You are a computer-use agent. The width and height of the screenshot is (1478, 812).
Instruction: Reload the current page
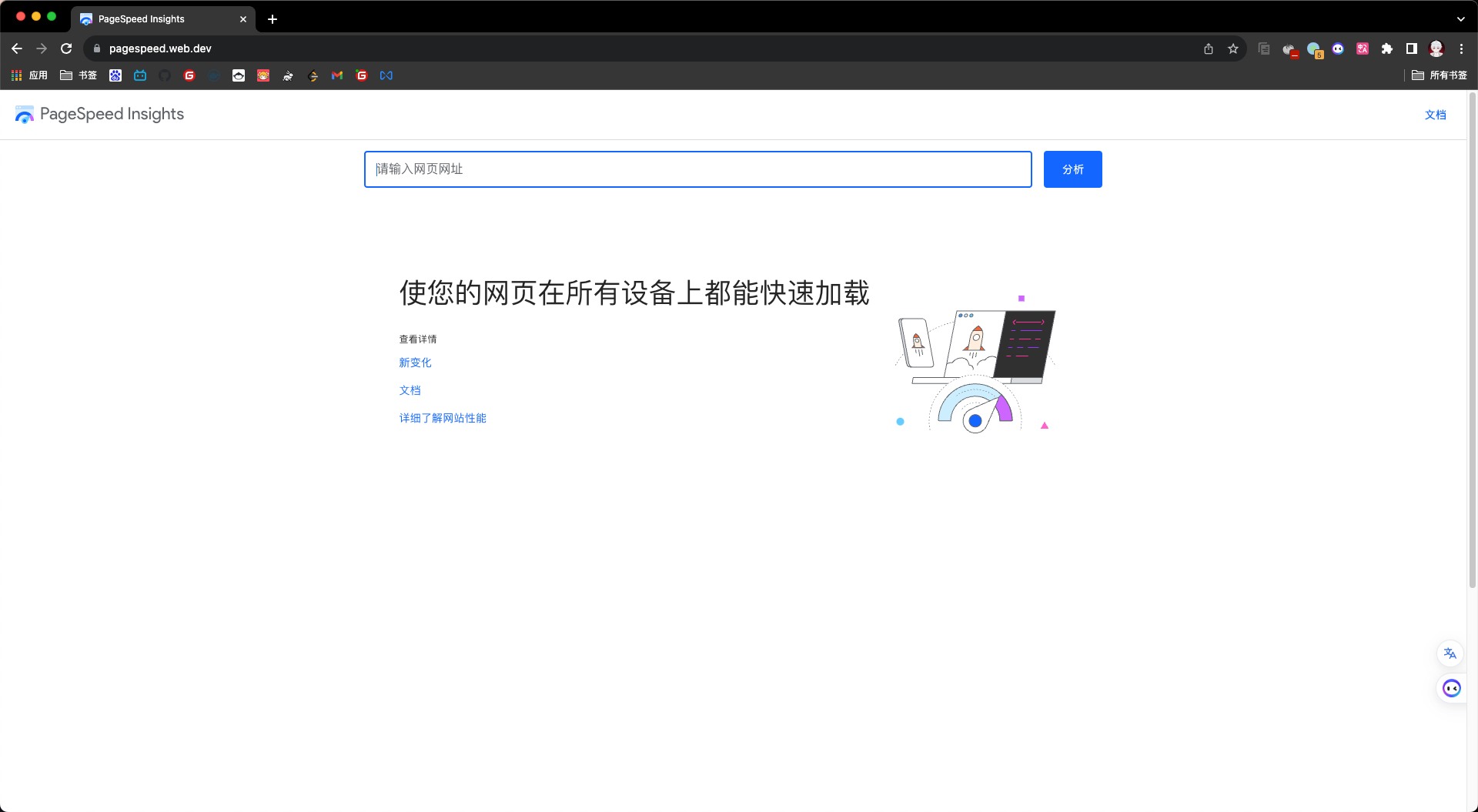(66, 48)
